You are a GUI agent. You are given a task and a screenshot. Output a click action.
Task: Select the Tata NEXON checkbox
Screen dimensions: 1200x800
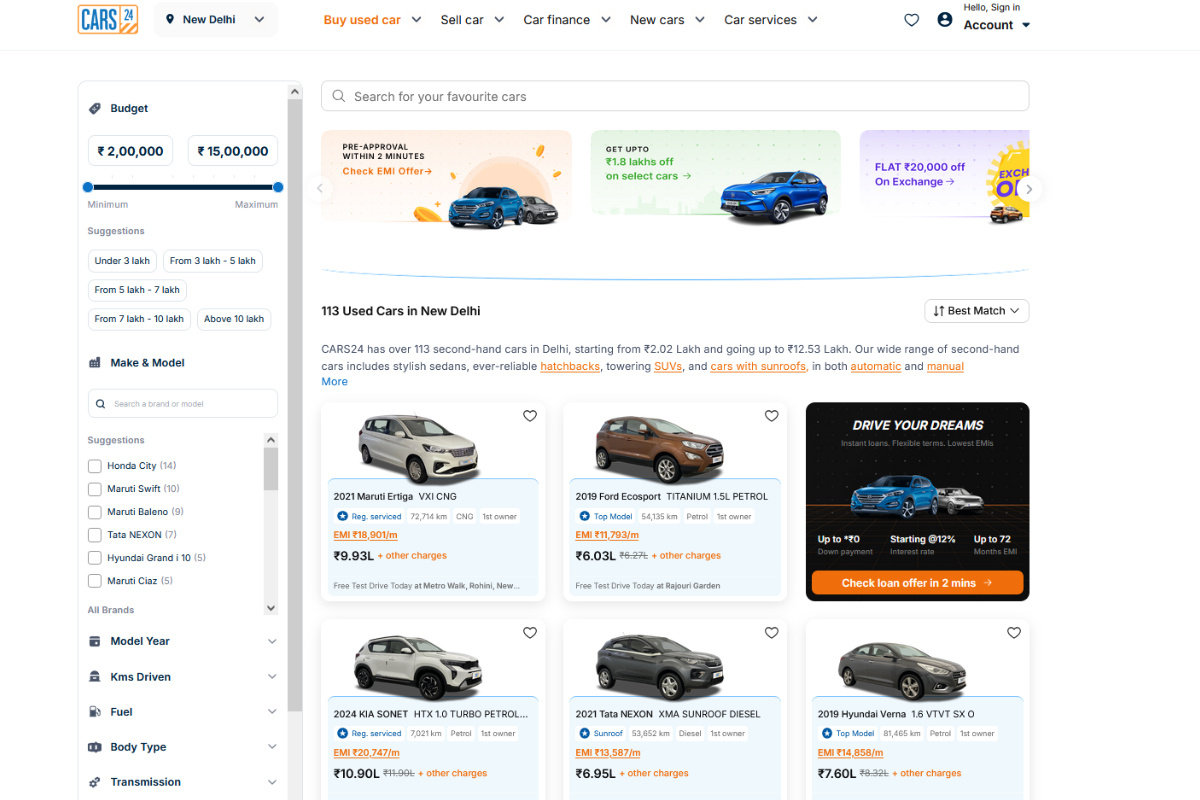coord(95,535)
